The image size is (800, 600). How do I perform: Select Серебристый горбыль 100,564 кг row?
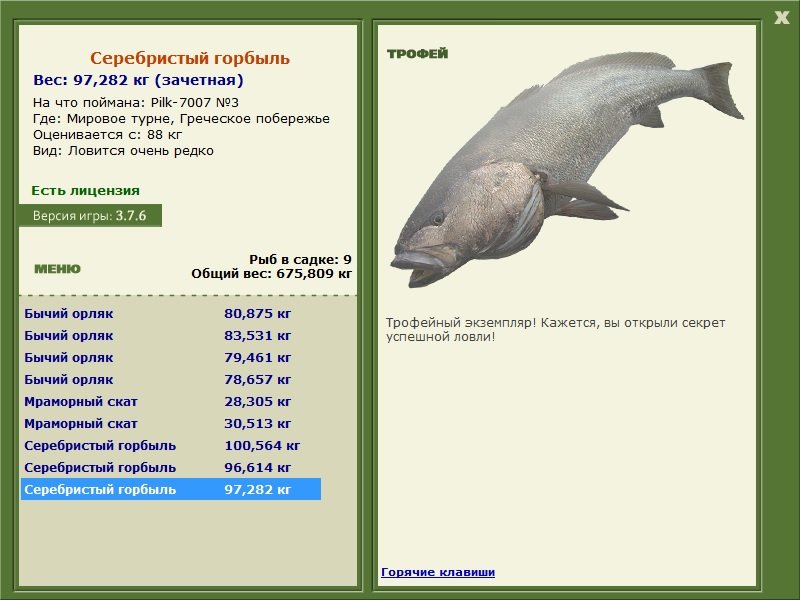tap(171, 445)
